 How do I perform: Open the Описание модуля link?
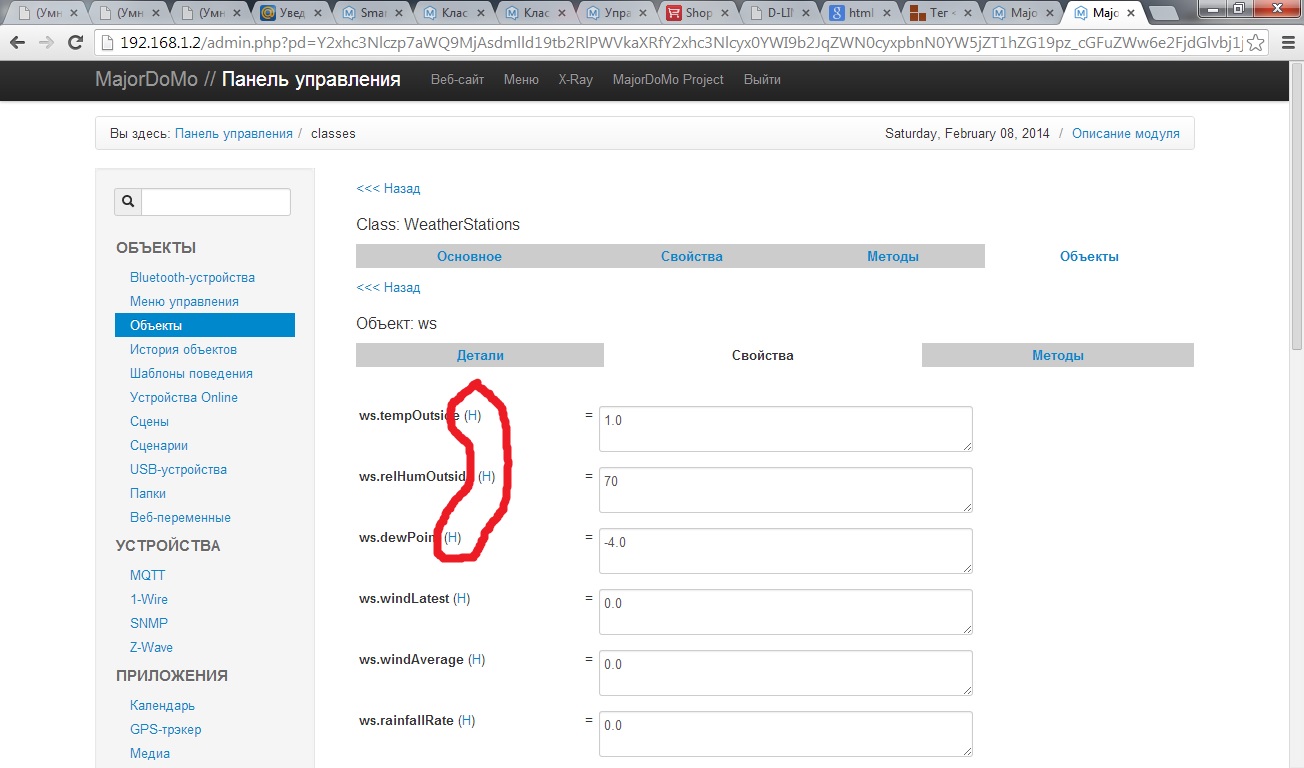1126,133
